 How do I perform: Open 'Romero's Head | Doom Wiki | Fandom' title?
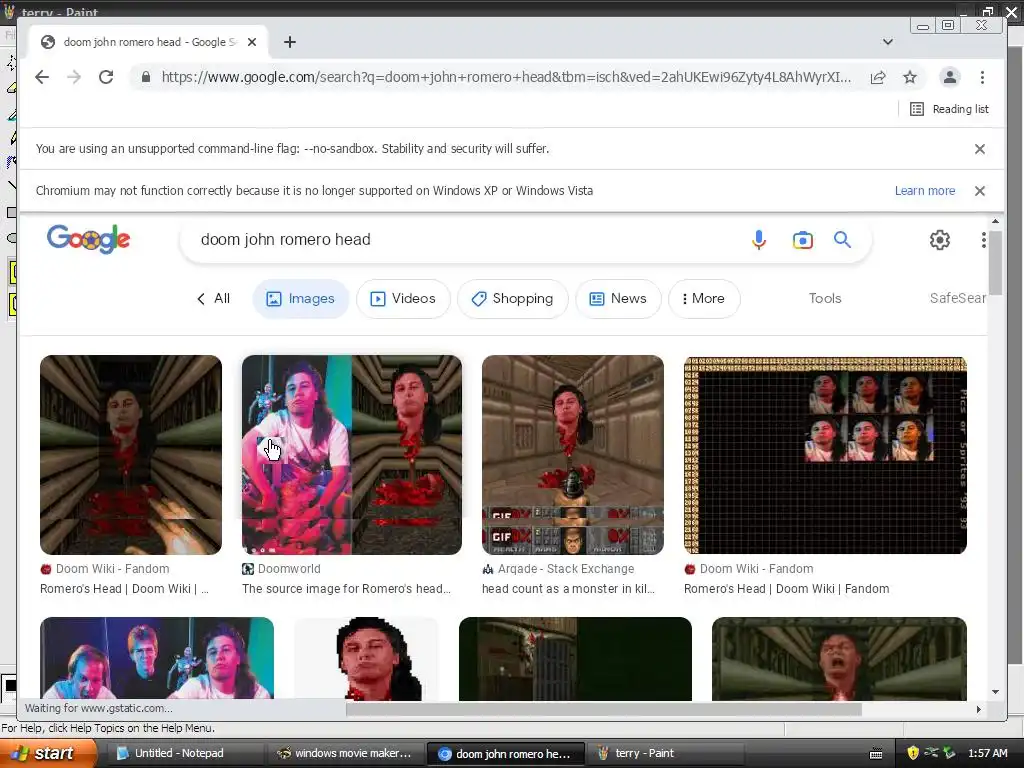[x=786, y=588]
